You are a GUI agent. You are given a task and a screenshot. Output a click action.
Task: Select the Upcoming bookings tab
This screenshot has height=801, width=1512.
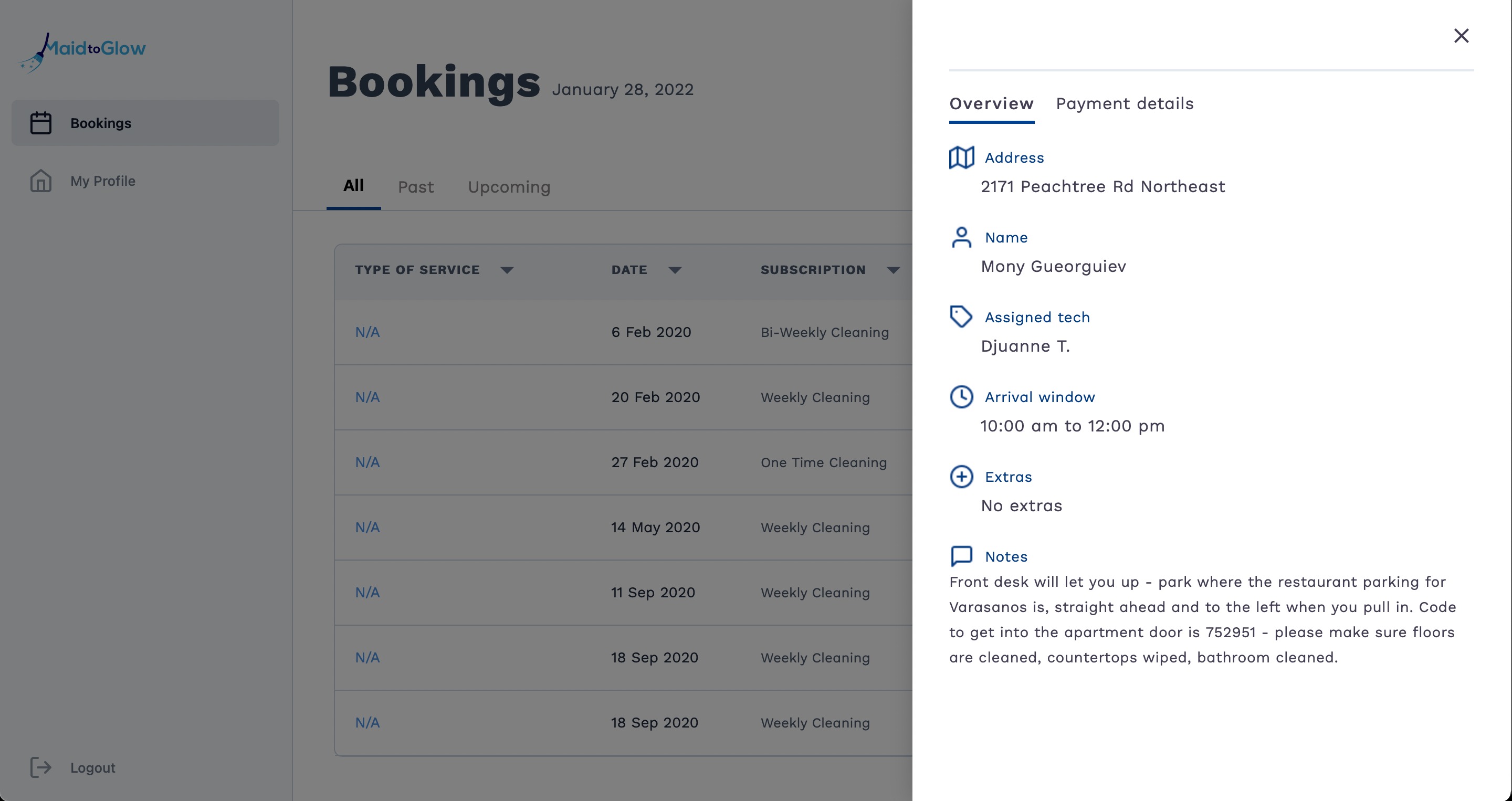(x=509, y=187)
